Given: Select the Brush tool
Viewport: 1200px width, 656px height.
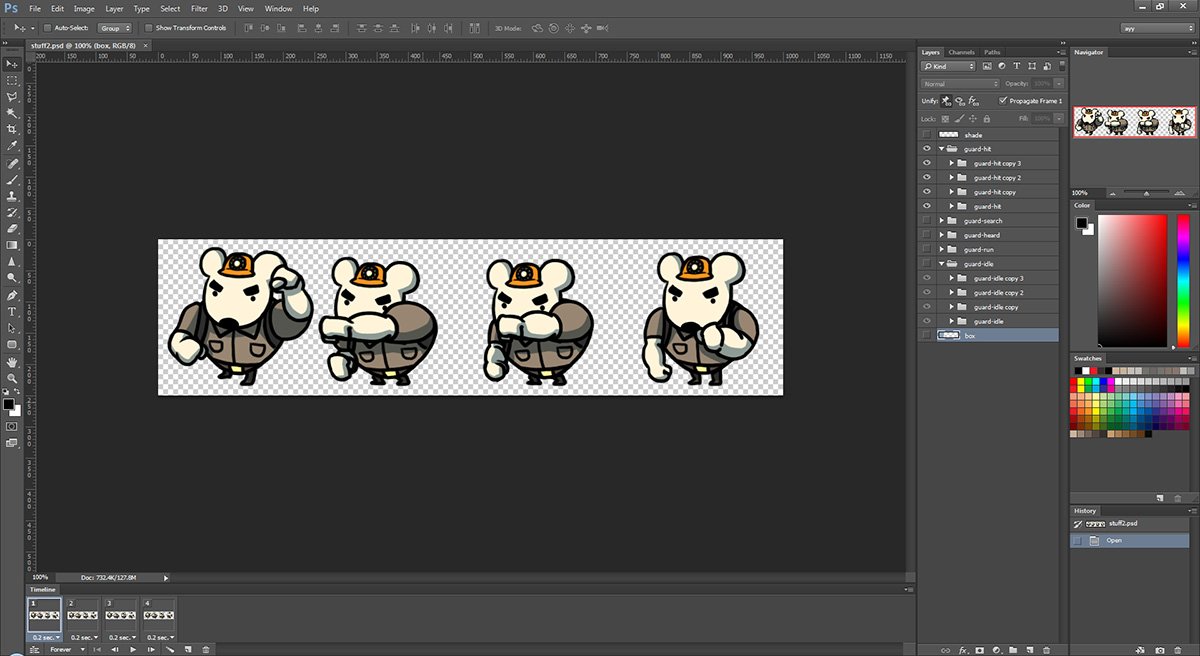Looking at the screenshot, I should (12, 178).
